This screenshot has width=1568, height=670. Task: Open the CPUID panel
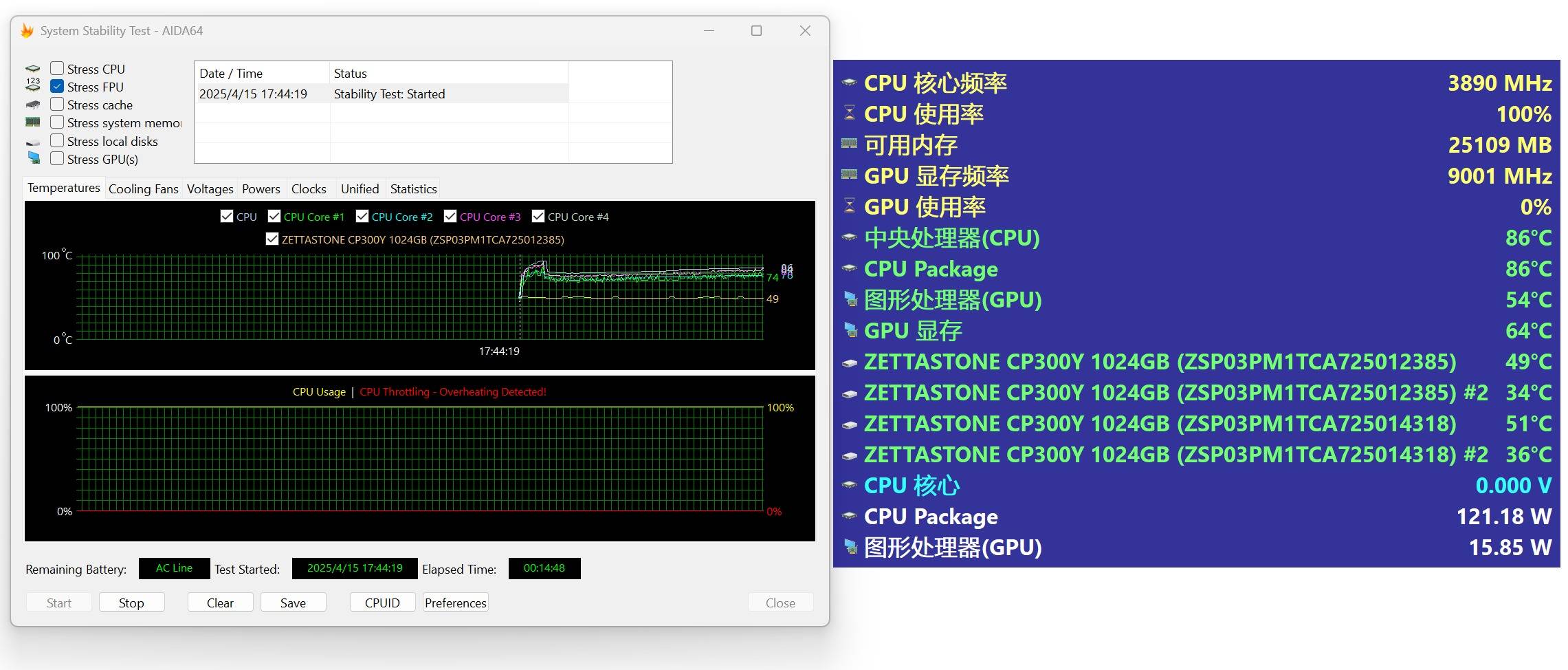382,603
